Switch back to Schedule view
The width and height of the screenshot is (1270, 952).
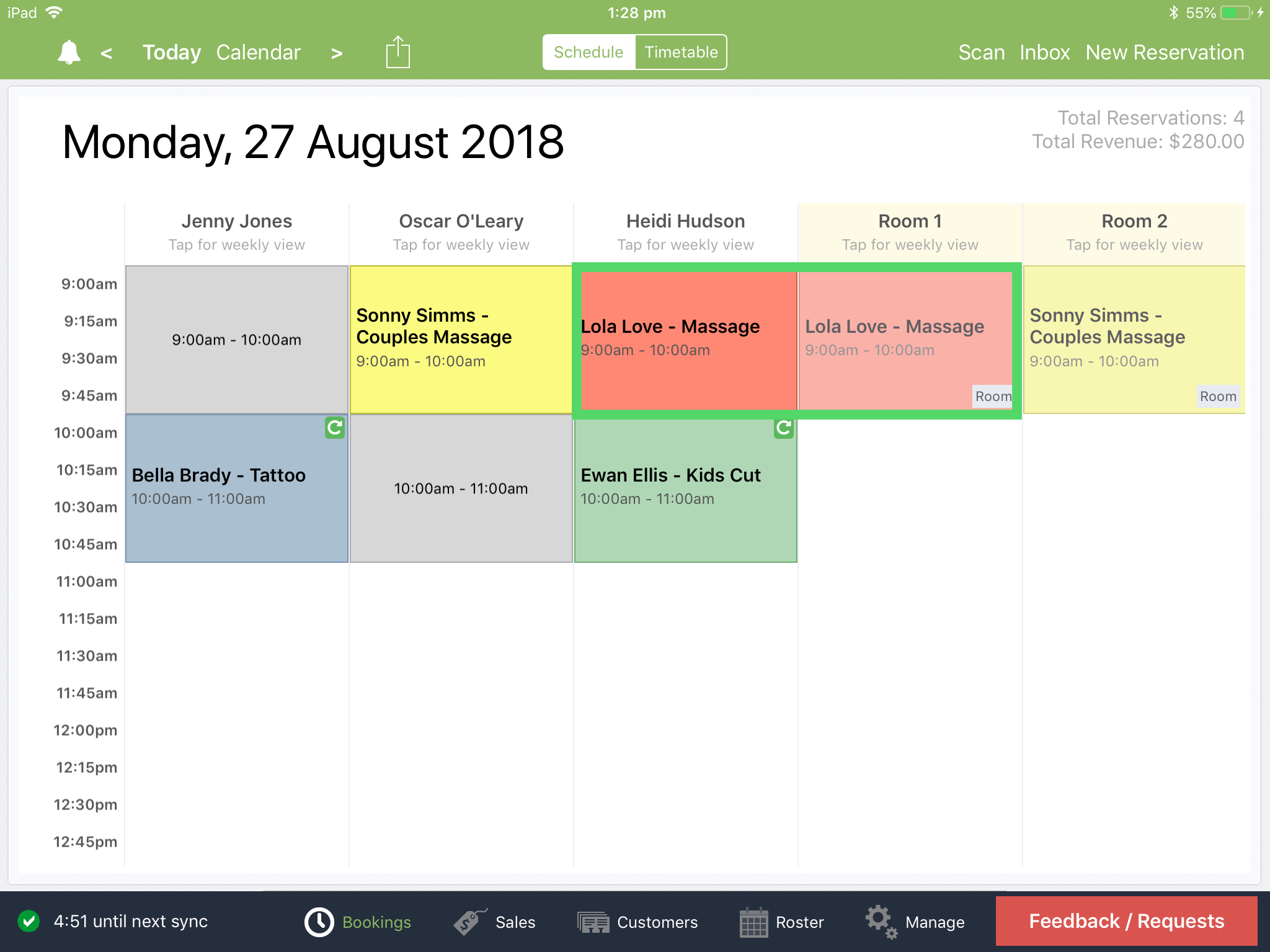point(587,52)
